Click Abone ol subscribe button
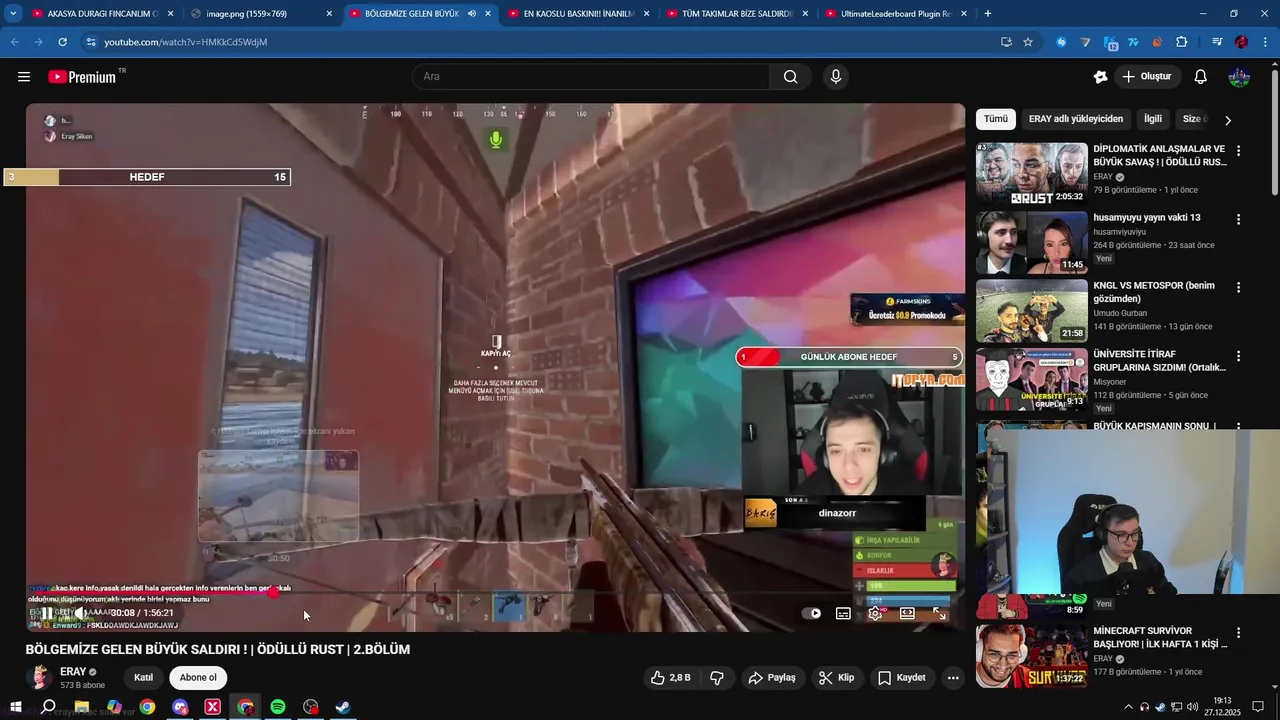Screen dimensions: 1280x720 click(x=198, y=678)
